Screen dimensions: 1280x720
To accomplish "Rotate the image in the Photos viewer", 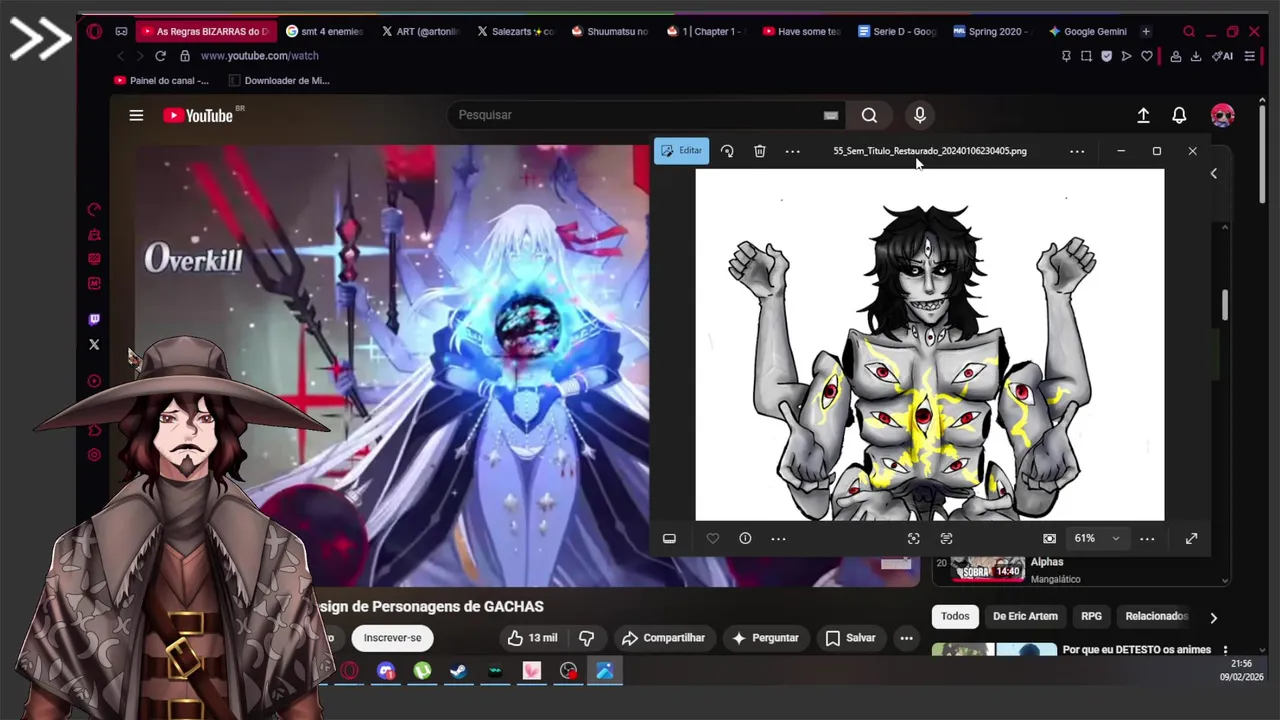I will [727, 151].
